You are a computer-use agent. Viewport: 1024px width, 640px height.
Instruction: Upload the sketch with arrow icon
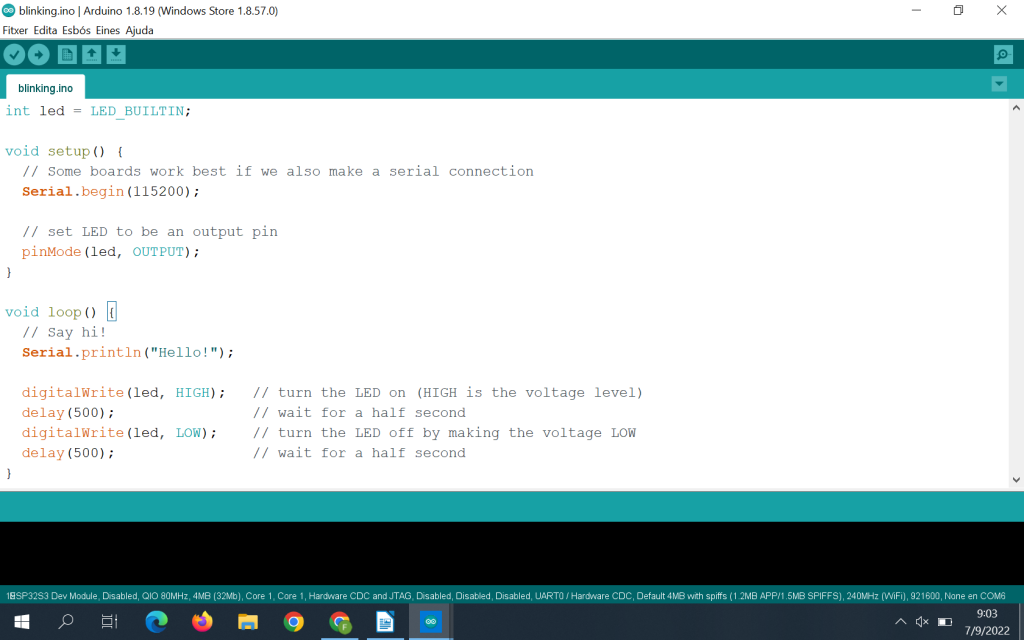(39, 55)
